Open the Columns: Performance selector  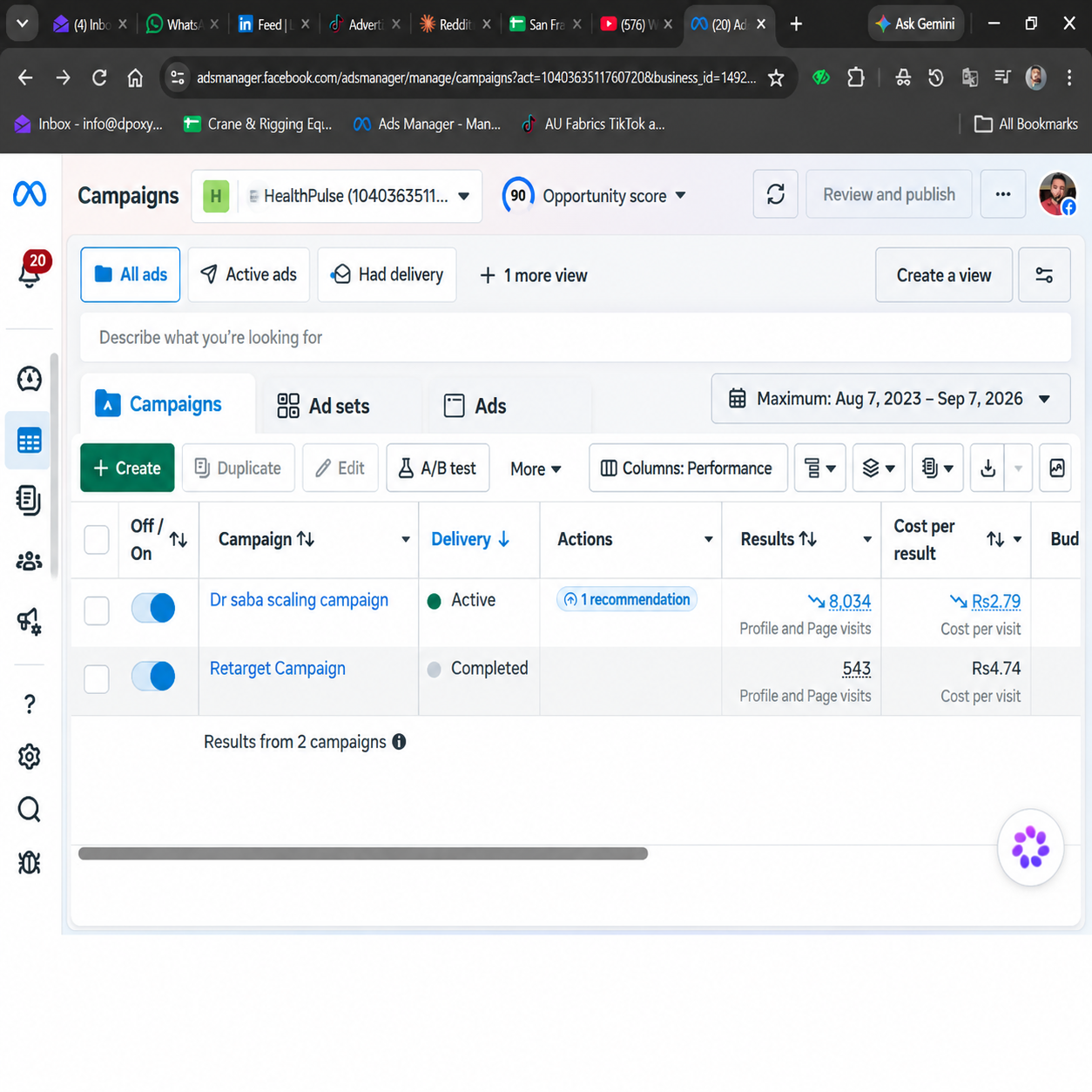(x=688, y=468)
